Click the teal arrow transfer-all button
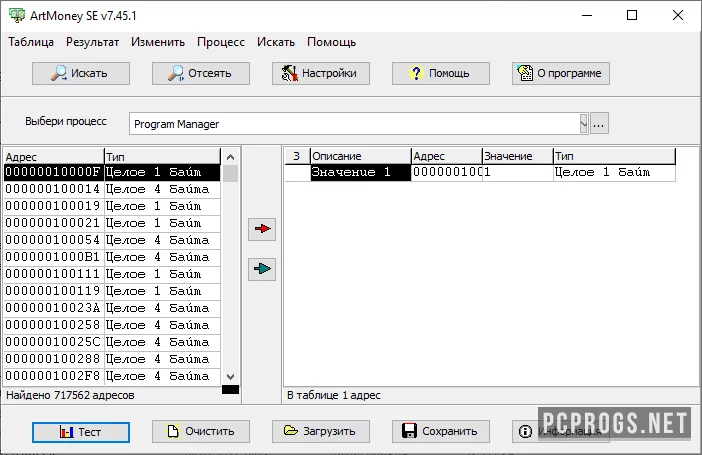The image size is (702, 455). (262, 269)
